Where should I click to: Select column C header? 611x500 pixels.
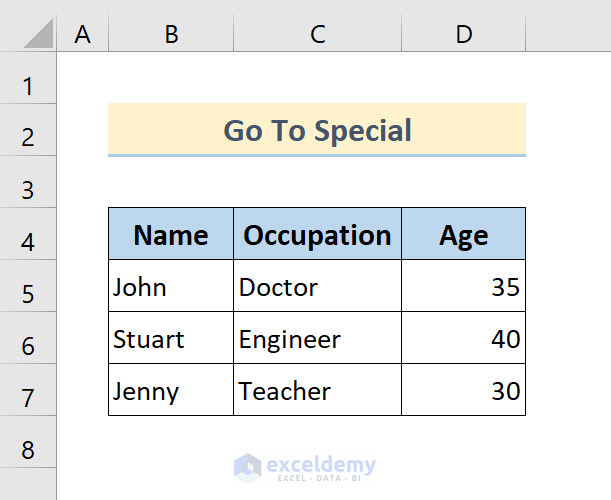tap(318, 34)
